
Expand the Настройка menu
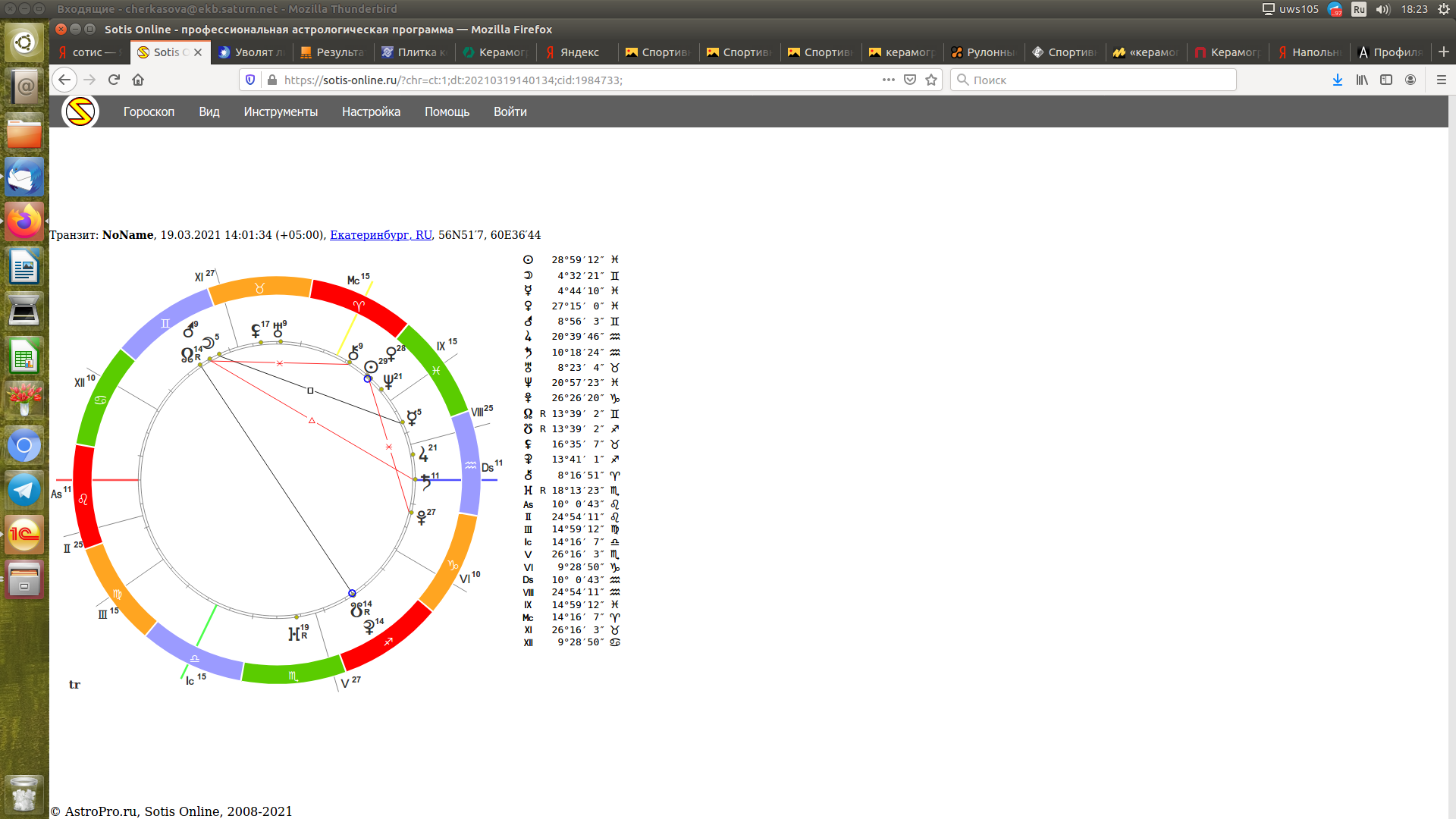click(x=371, y=111)
